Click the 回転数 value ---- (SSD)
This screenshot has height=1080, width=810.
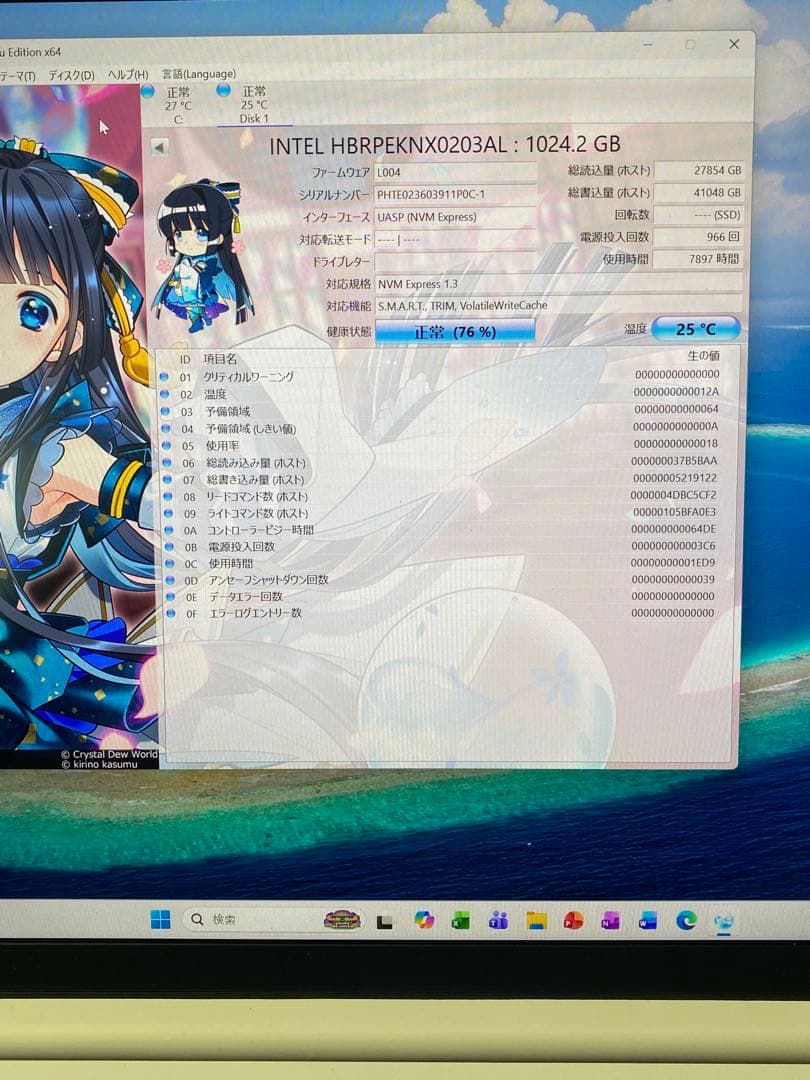(698, 215)
